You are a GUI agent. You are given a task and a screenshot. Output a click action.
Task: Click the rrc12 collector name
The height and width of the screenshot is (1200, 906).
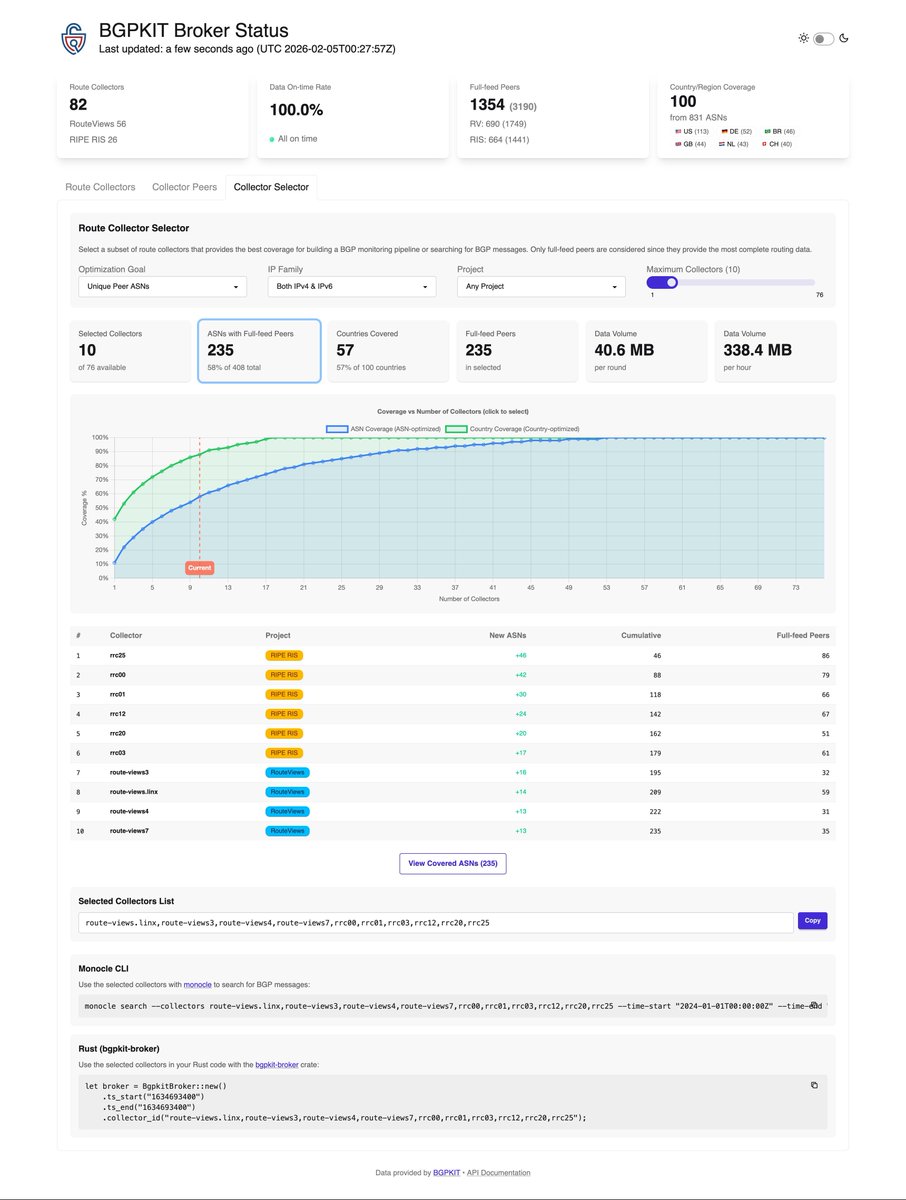pyautogui.click(x=120, y=714)
